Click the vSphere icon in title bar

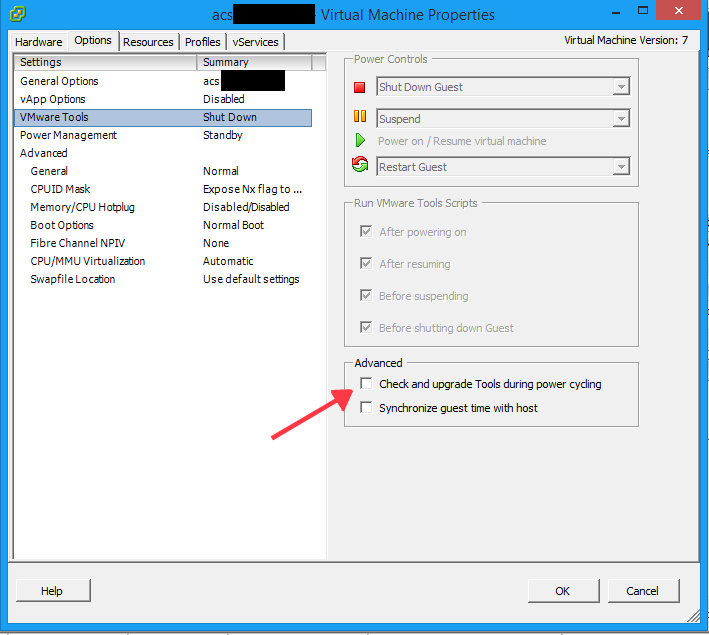click(17, 14)
